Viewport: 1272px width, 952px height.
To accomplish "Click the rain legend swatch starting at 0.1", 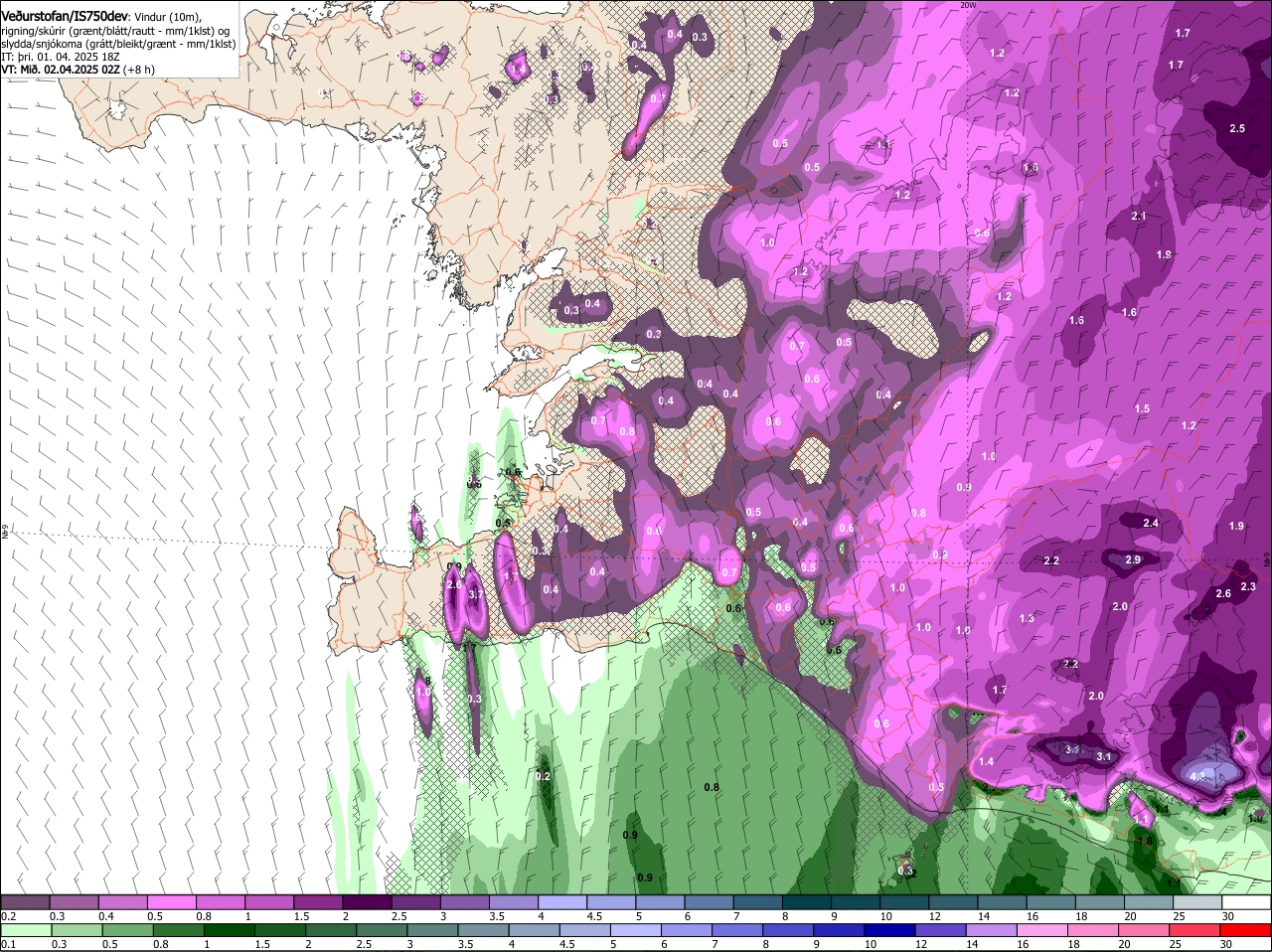I will pos(25,930).
